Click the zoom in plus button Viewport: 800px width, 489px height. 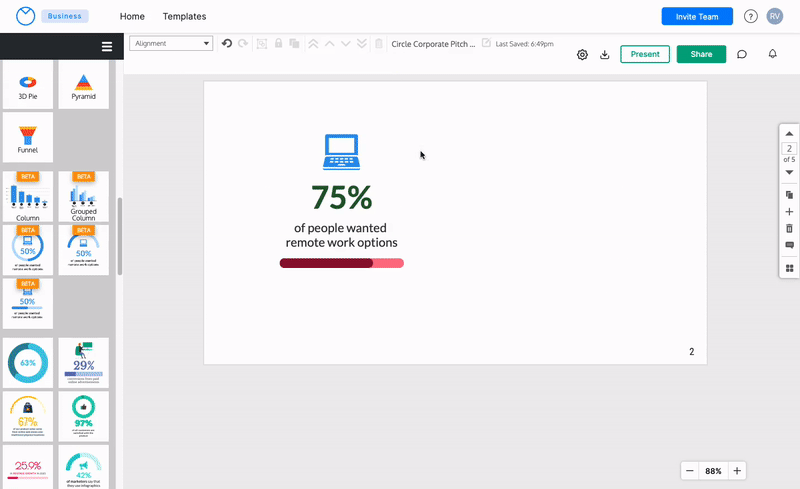pyautogui.click(x=737, y=471)
